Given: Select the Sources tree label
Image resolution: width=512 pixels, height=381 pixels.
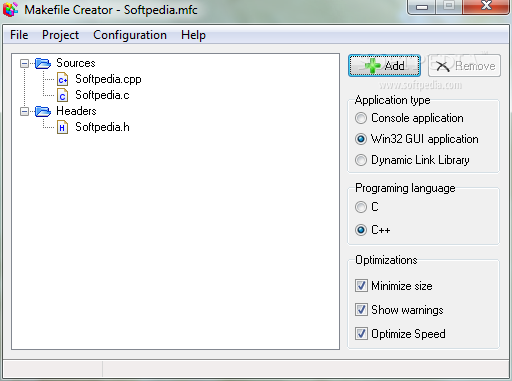Looking at the screenshot, I should [76, 63].
